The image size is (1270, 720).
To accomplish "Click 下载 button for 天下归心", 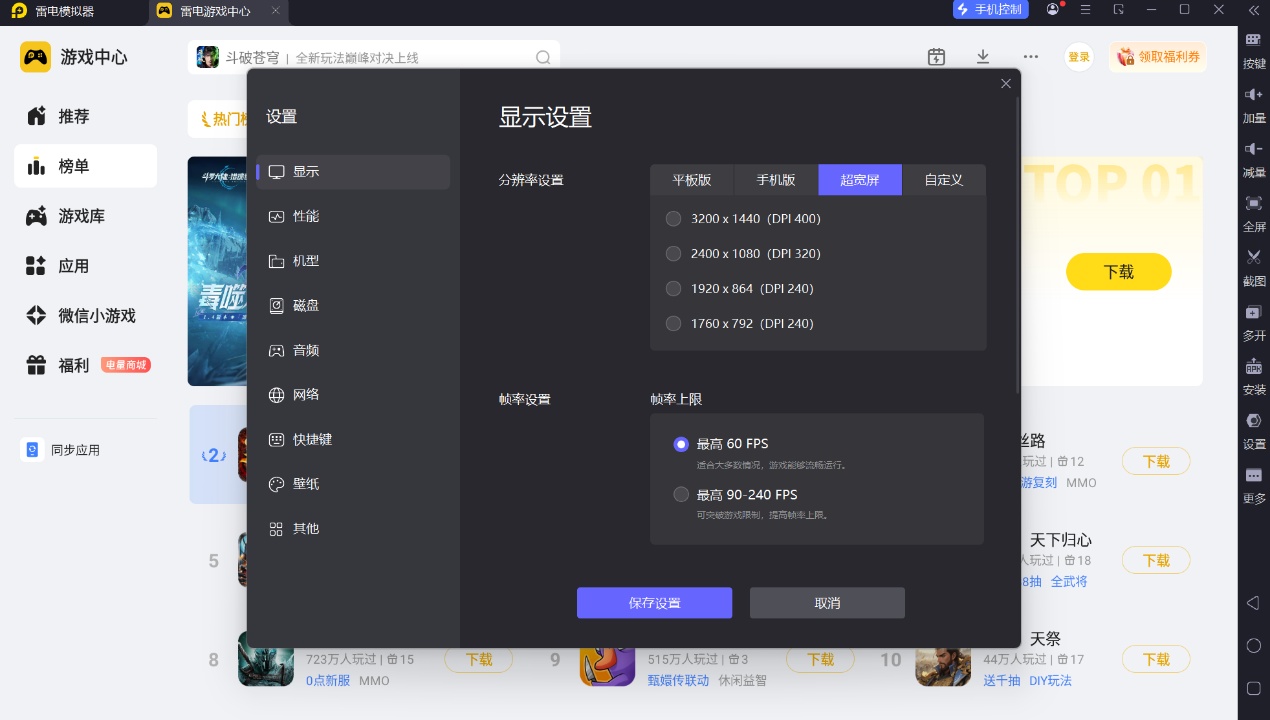I will (x=1156, y=560).
